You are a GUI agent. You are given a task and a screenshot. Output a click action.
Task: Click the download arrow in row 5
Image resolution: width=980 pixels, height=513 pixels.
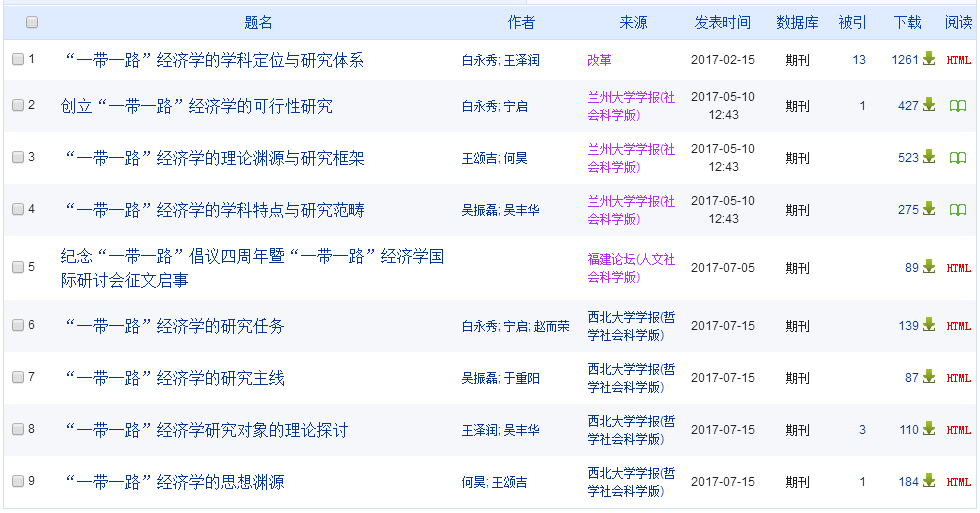[x=929, y=268]
